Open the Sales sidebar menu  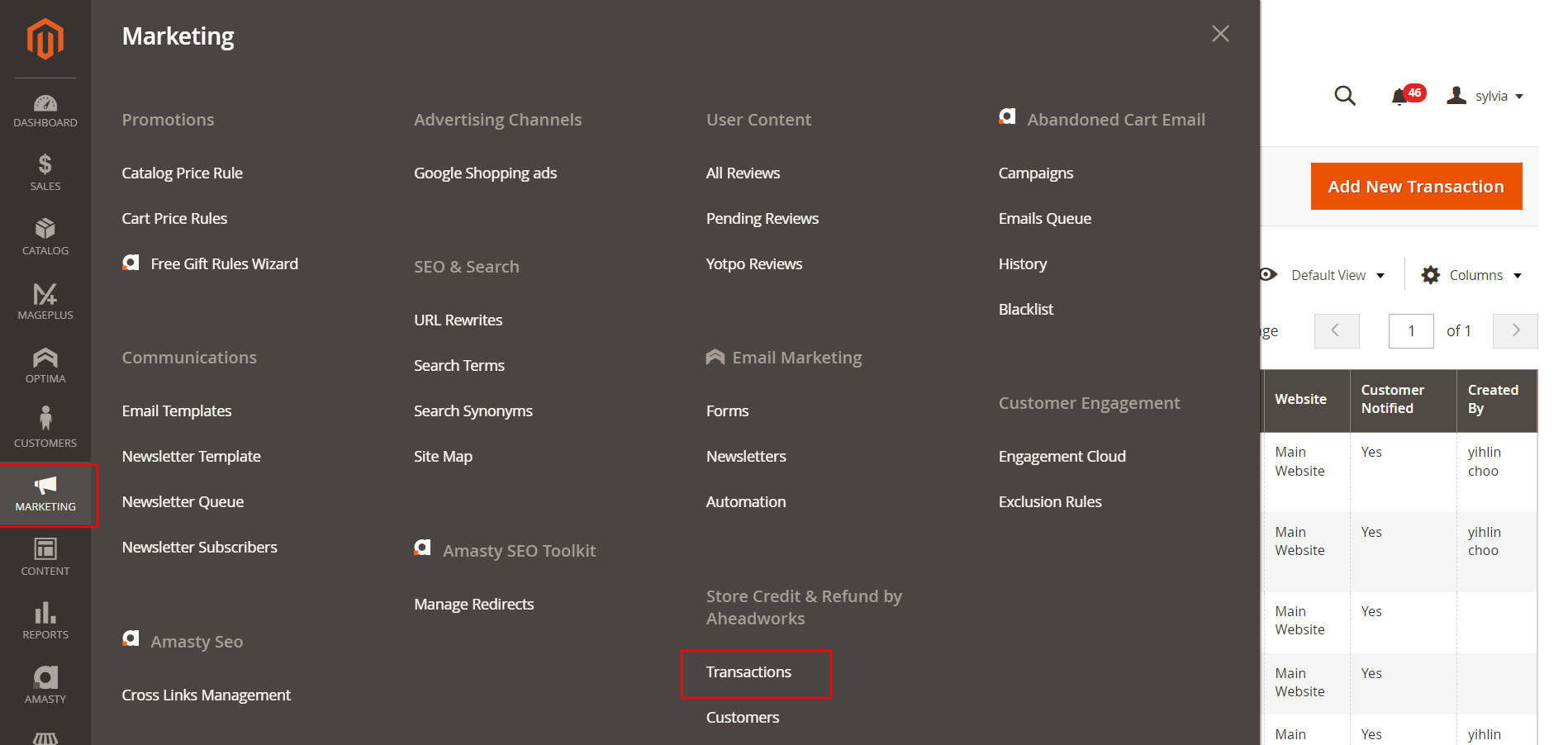45,173
